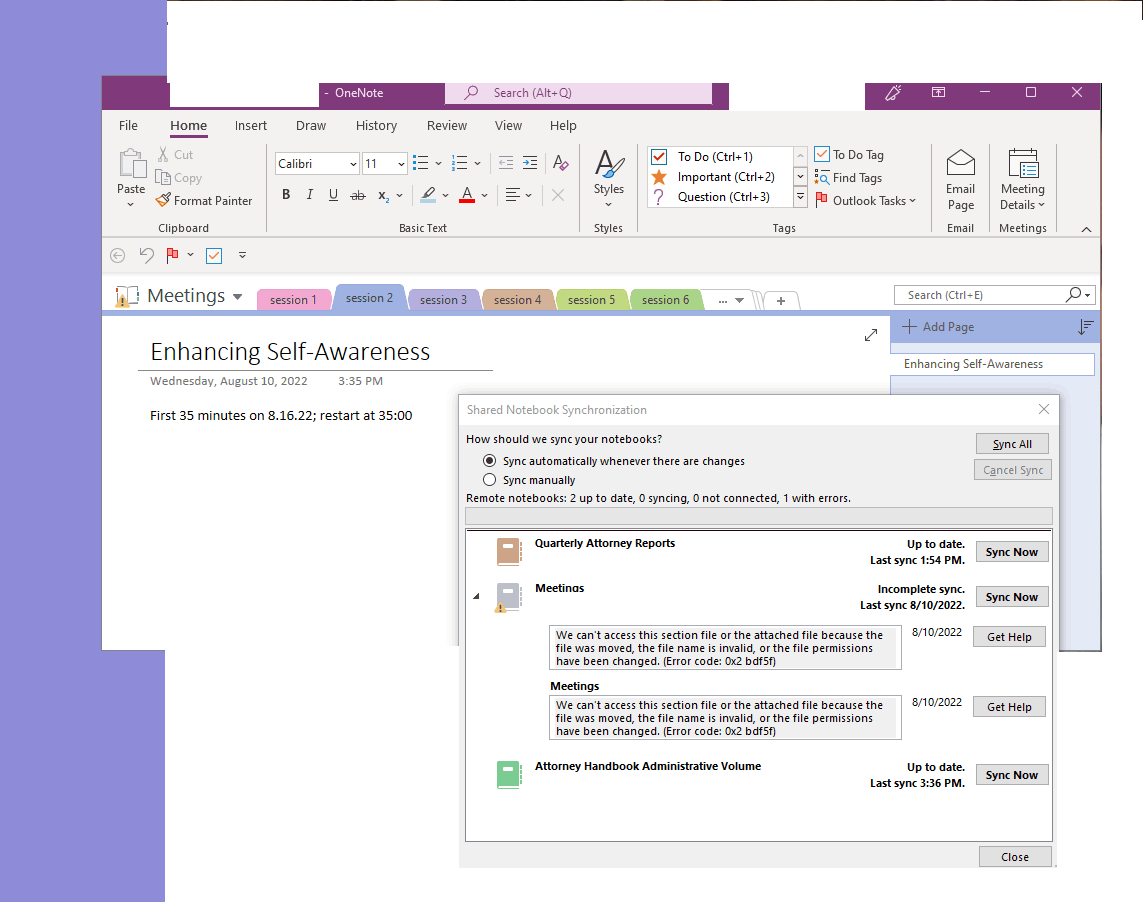Decrease the indent level
This screenshot has width=1143, height=902.
[506, 163]
